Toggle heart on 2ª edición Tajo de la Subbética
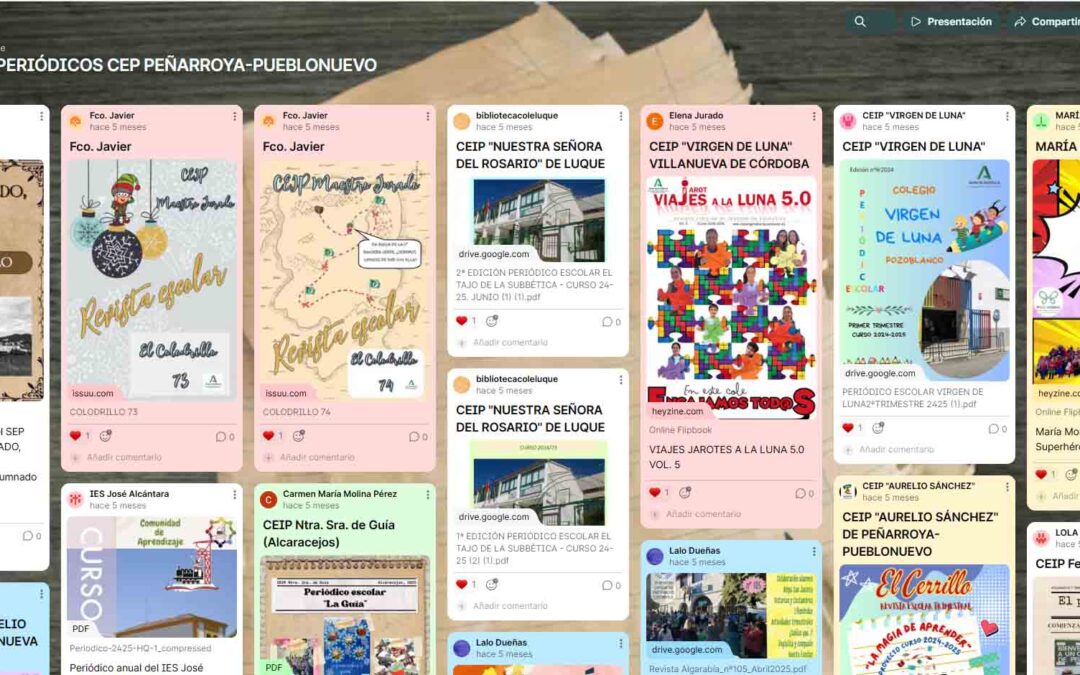The height and width of the screenshot is (675, 1080). tap(461, 321)
